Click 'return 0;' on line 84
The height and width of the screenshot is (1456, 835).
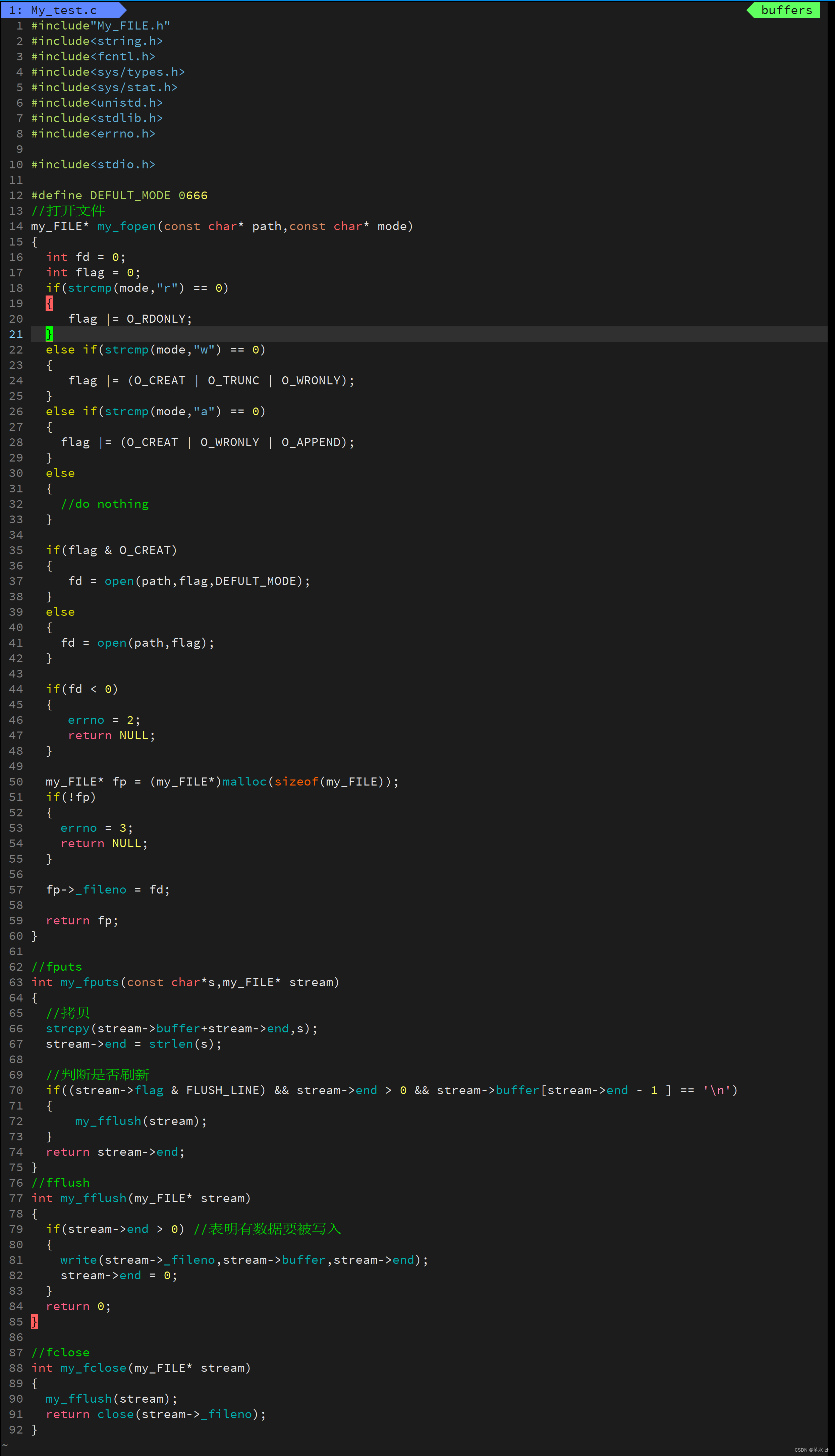[78, 1307]
